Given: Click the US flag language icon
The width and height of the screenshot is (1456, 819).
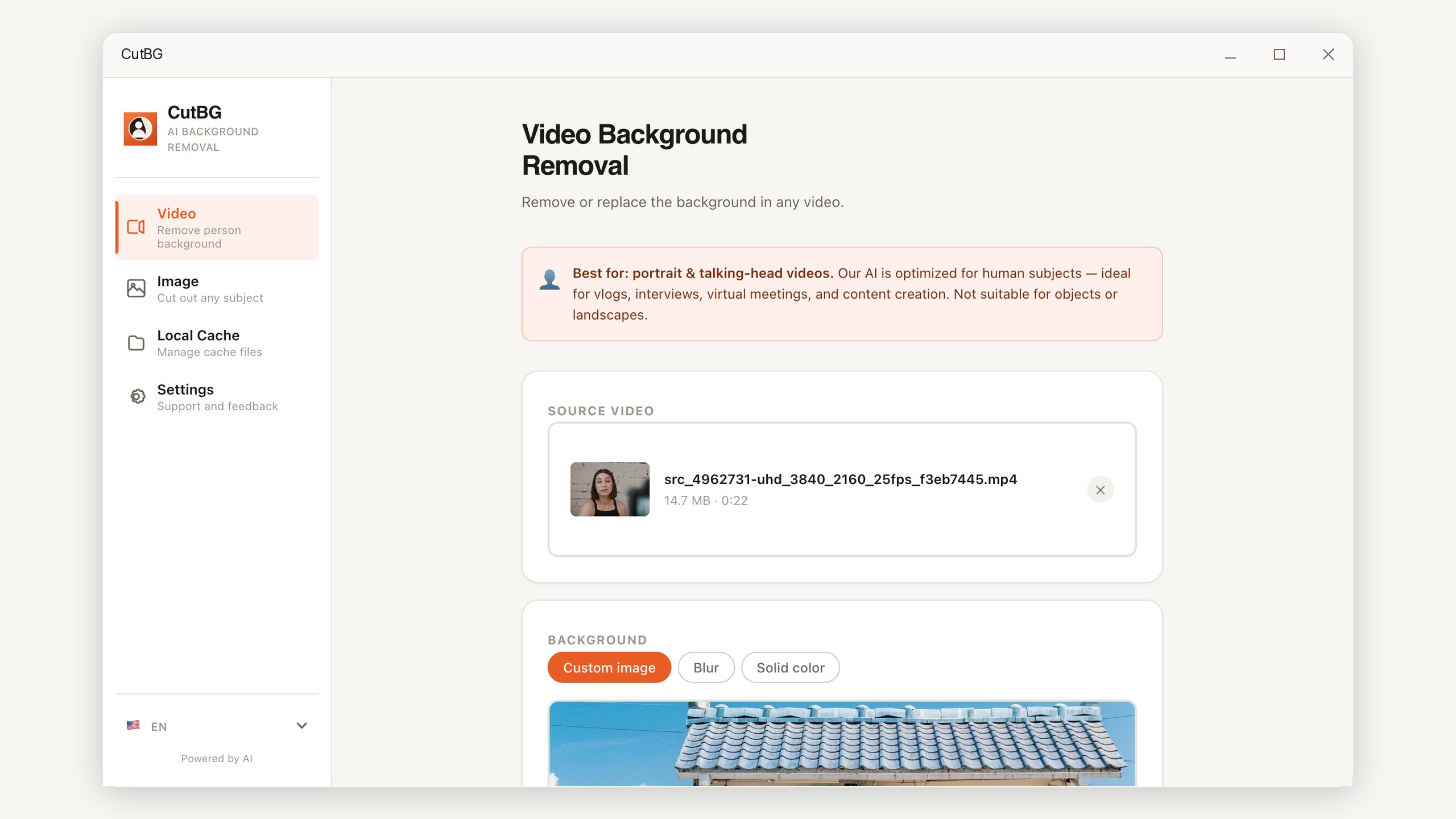Looking at the screenshot, I should (133, 725).
